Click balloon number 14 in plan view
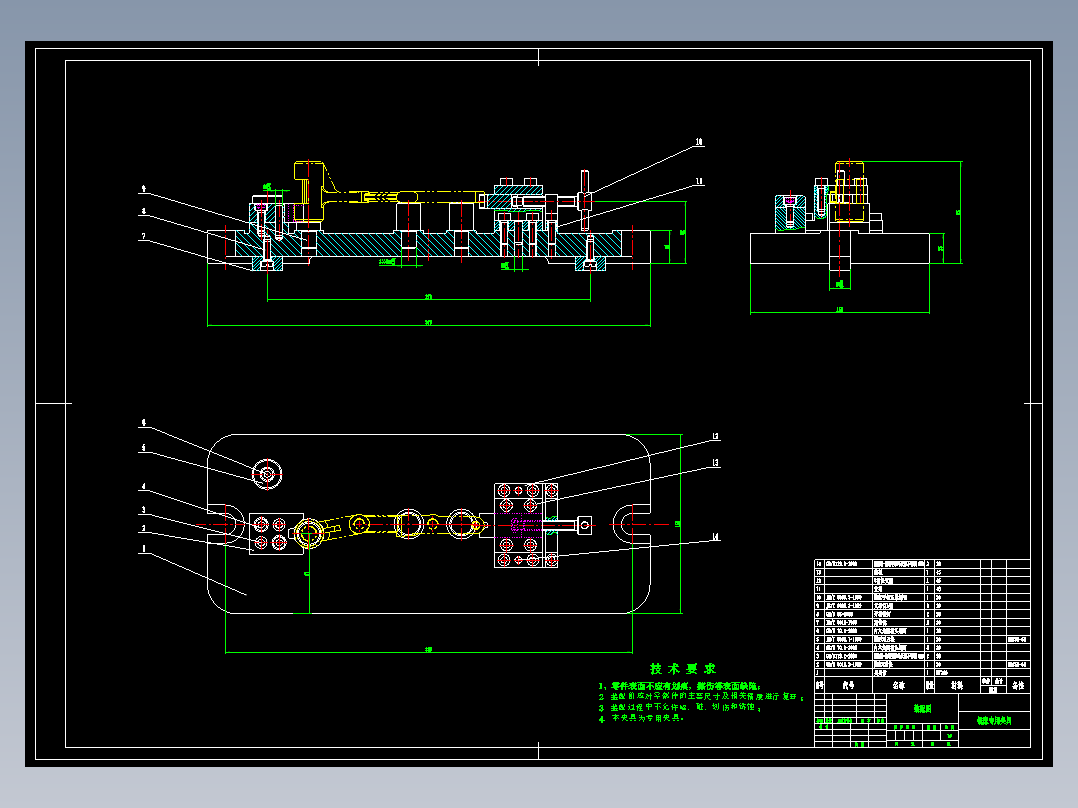The image size is (1078, 808). [715, 537]
